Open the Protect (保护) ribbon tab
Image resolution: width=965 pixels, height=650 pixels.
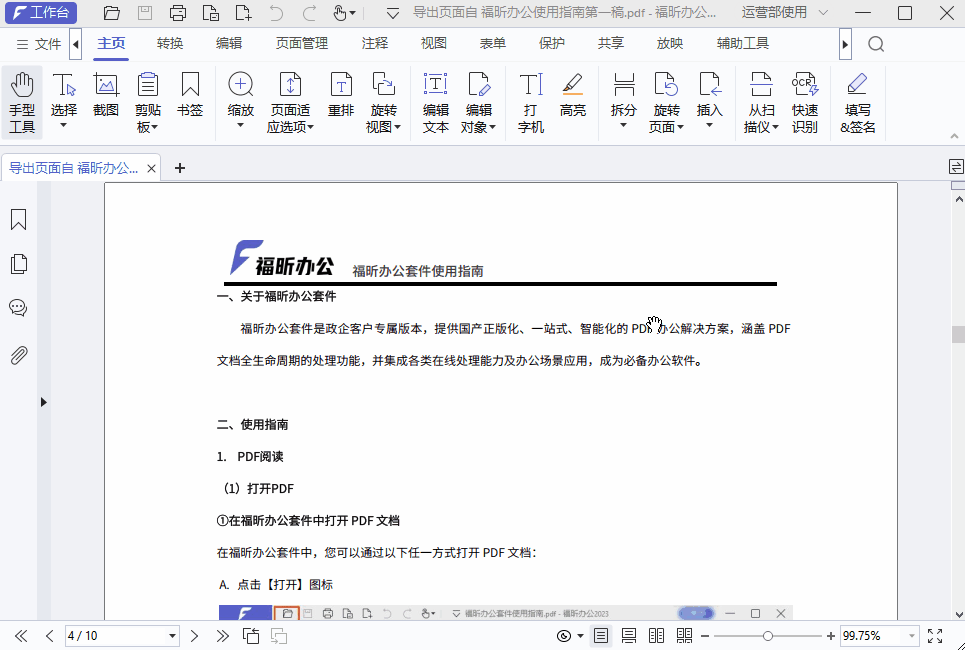tap(552, 44)
